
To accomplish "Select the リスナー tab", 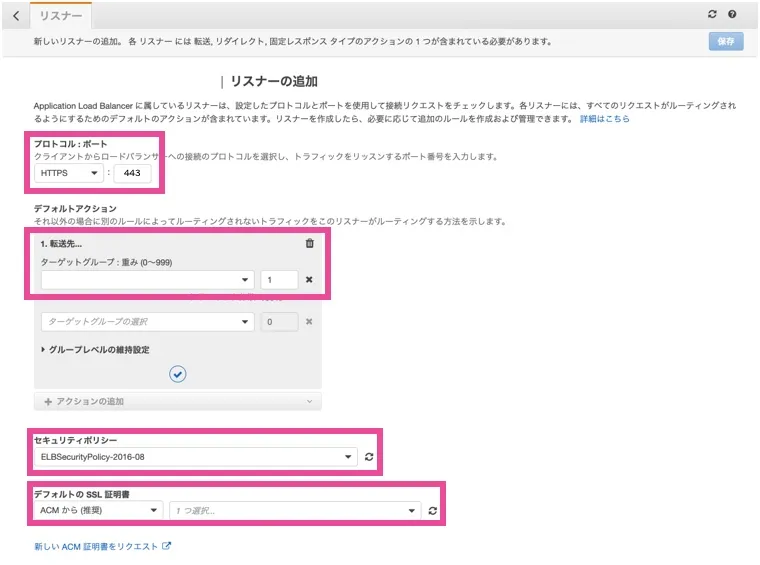I will (61, 16).
